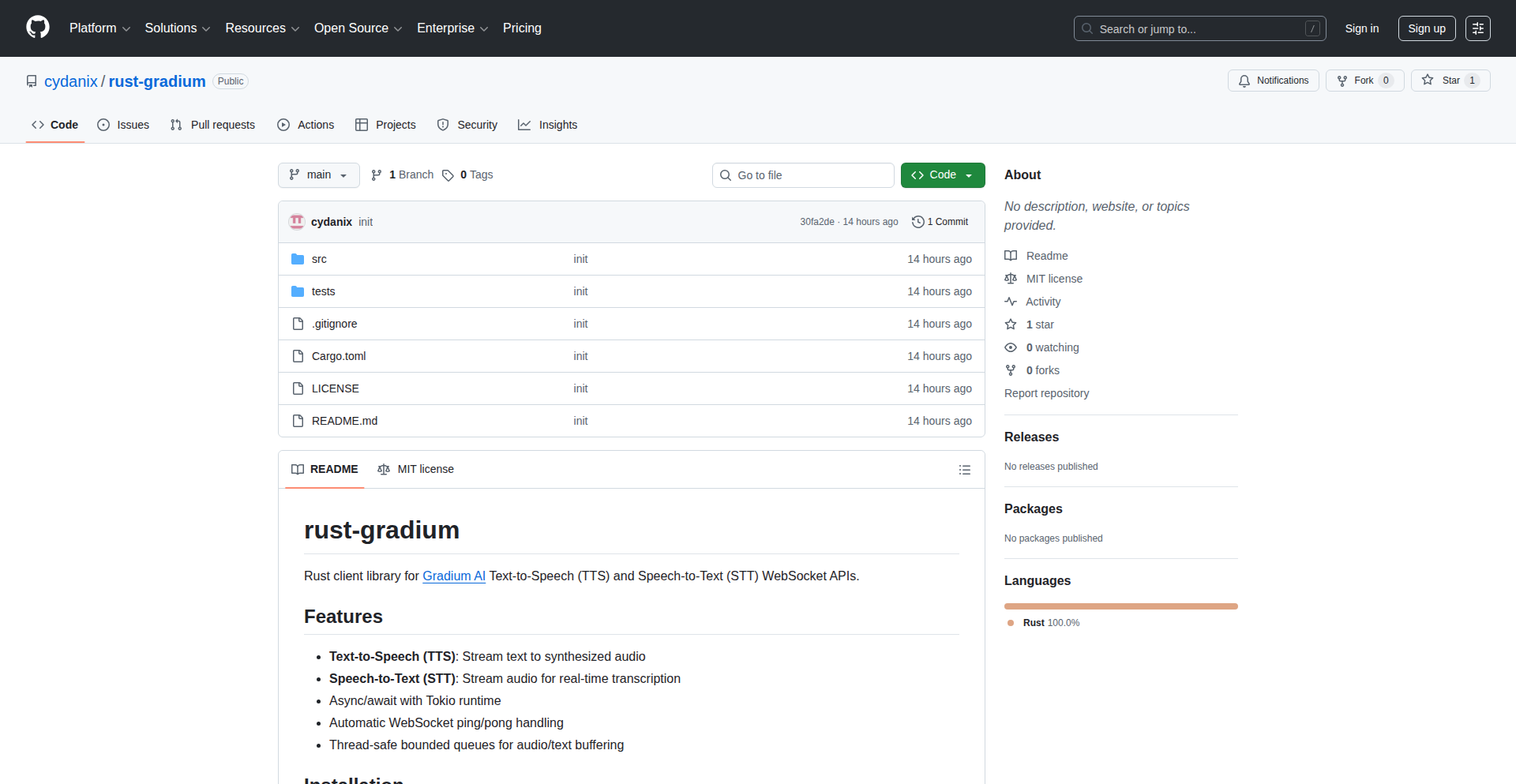Expand the Platform menu
Screen dimensions: 1516x784
[99, 28]
